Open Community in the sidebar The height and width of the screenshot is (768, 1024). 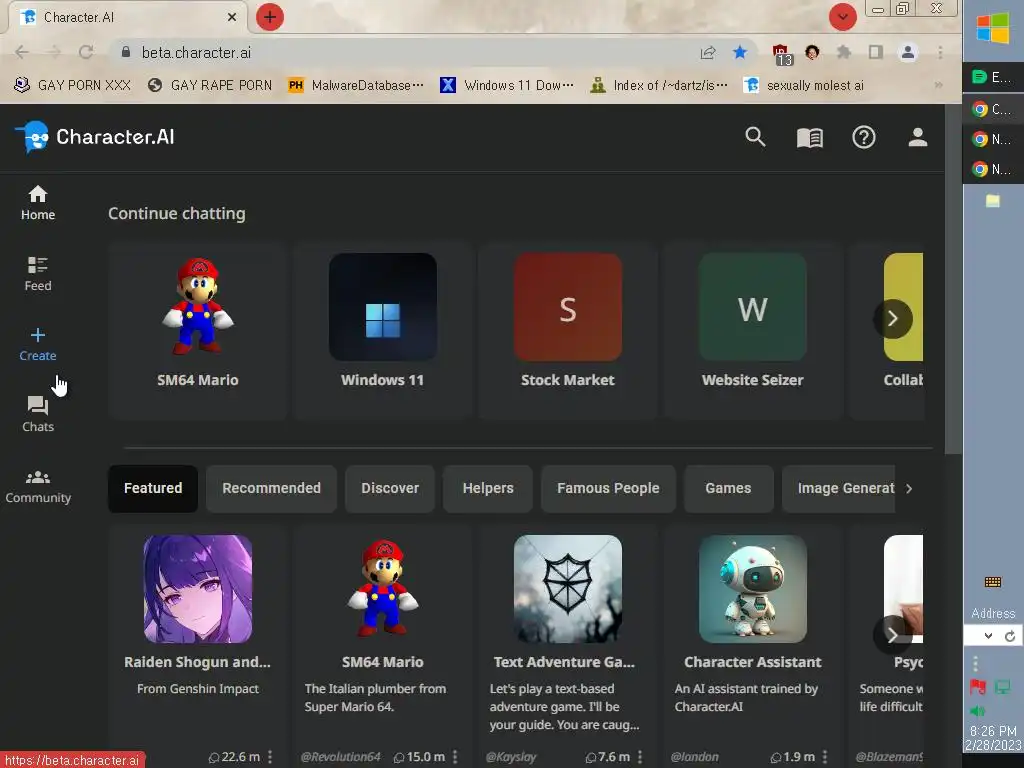click(x=38, y=487)
